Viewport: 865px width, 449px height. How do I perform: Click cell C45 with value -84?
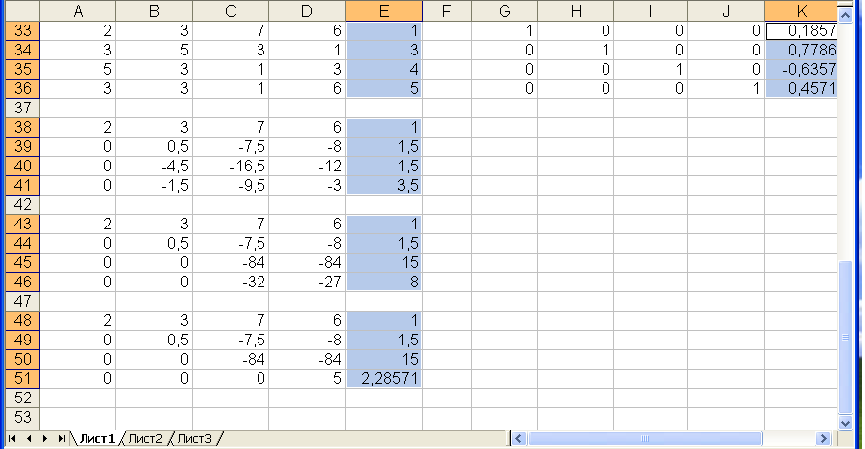(x=231, y=263)
